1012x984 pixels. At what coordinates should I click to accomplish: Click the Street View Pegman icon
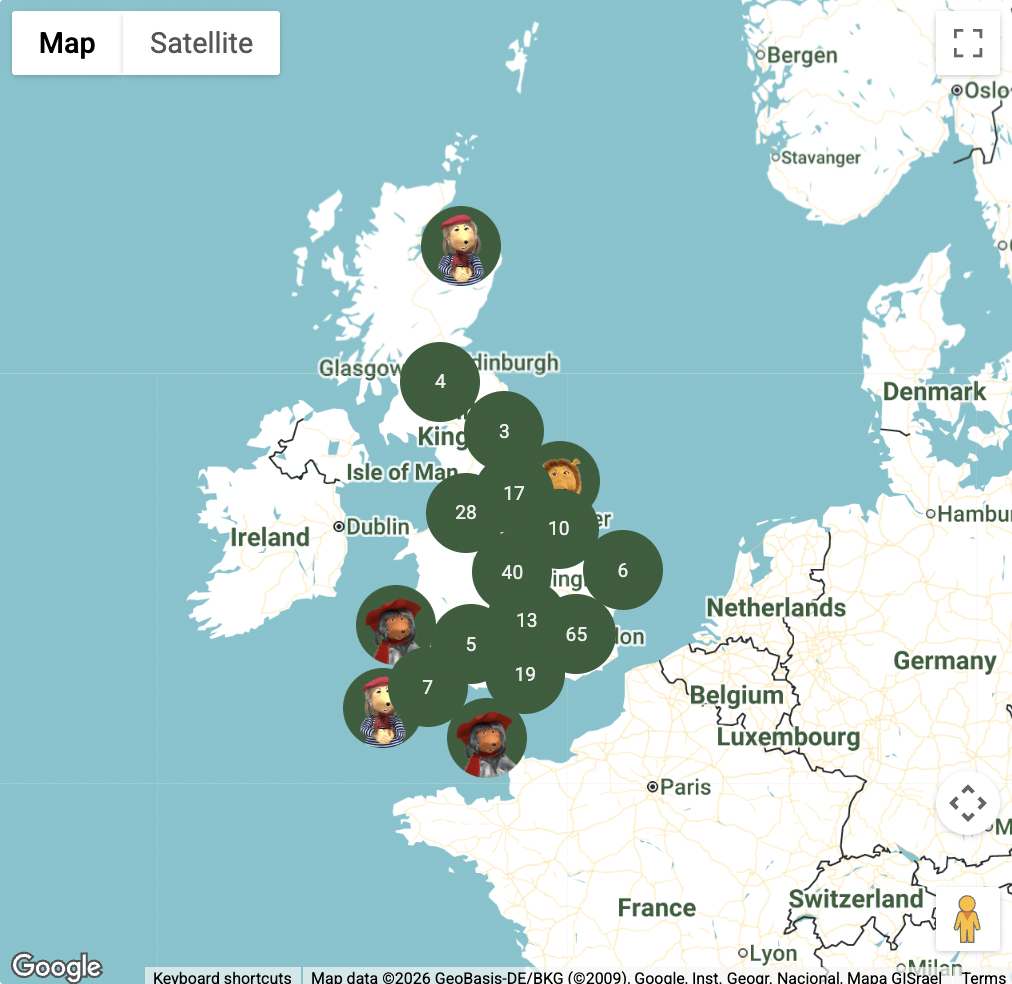(x=967, y=919)
